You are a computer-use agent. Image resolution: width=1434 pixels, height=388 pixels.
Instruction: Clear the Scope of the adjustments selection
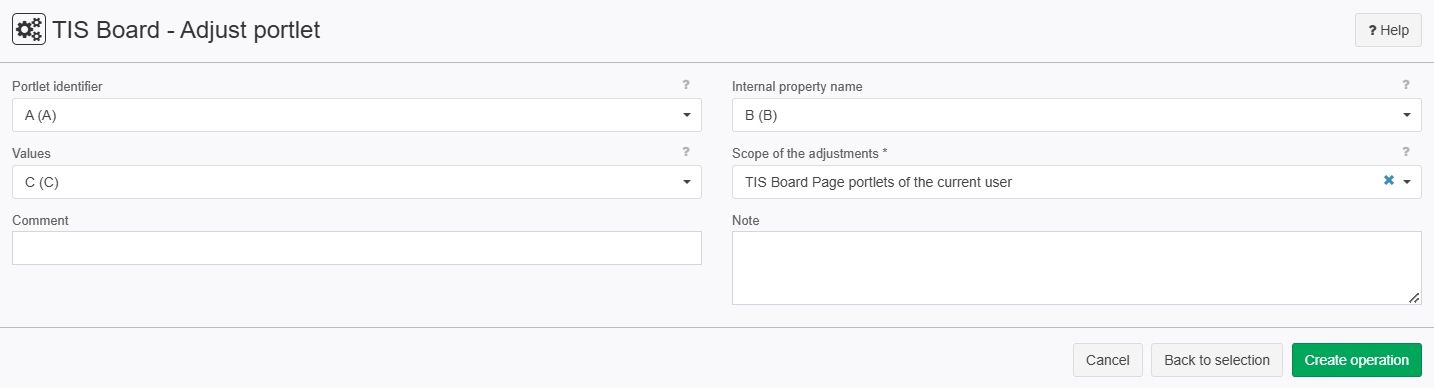(1388, 181)
